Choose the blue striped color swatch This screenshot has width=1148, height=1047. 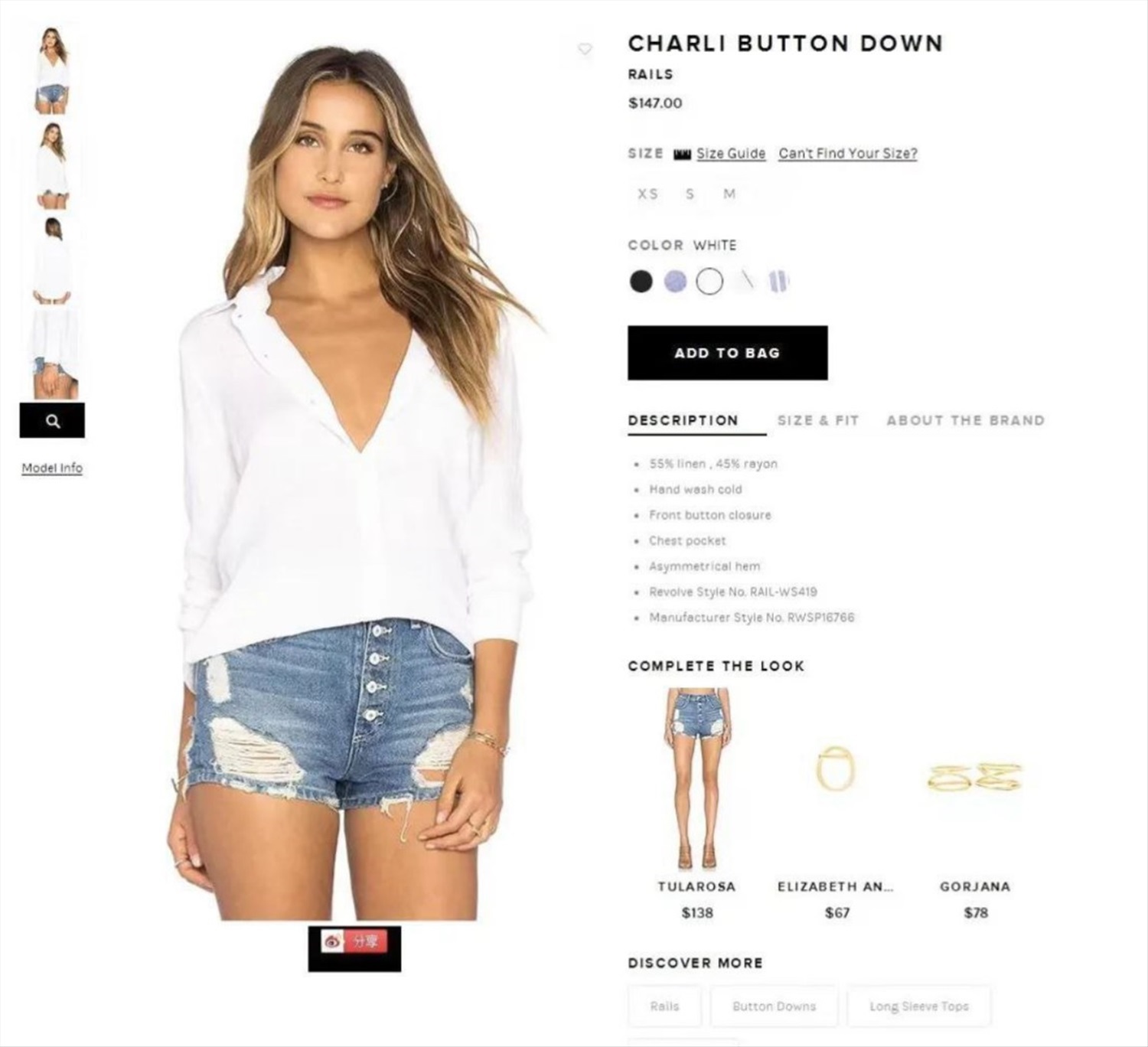778,282
